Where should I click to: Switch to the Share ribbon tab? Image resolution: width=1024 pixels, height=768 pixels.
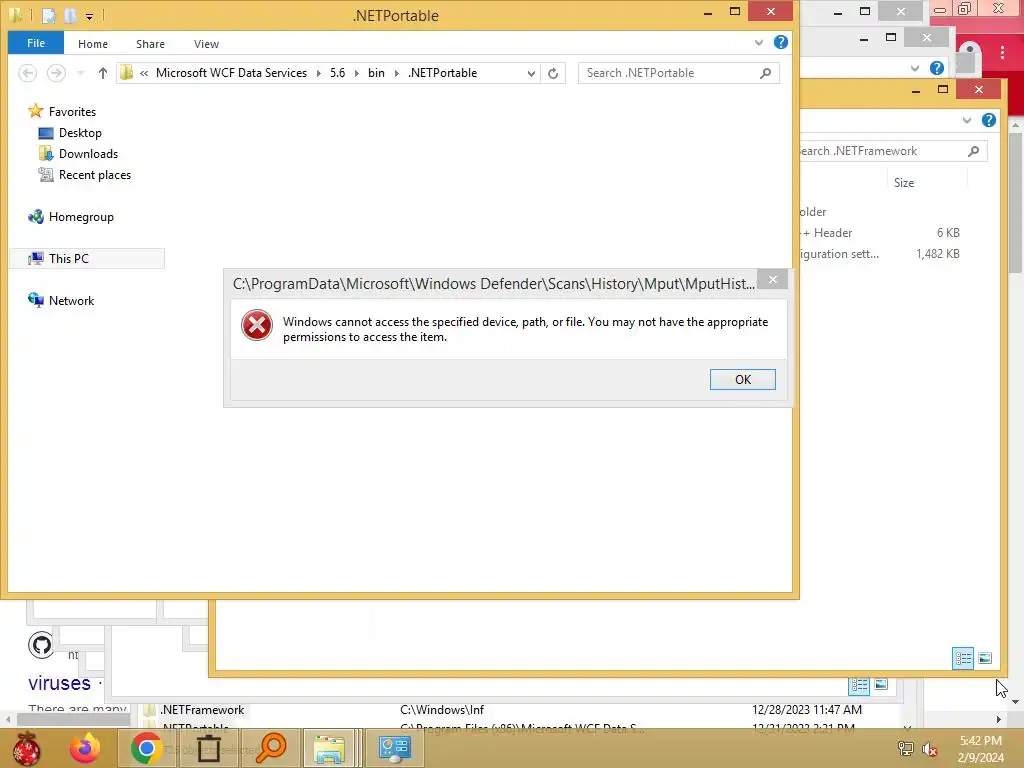pos(150,44)
